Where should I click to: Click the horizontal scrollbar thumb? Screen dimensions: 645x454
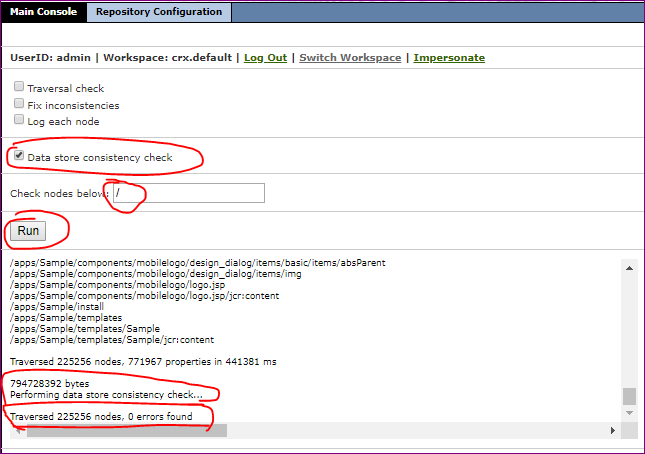pos(127,431)
